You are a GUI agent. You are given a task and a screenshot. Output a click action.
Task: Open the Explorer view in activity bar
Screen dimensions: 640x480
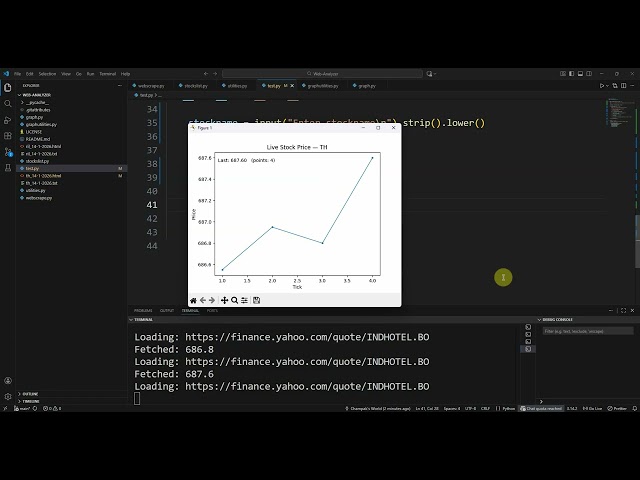[7, 88]
